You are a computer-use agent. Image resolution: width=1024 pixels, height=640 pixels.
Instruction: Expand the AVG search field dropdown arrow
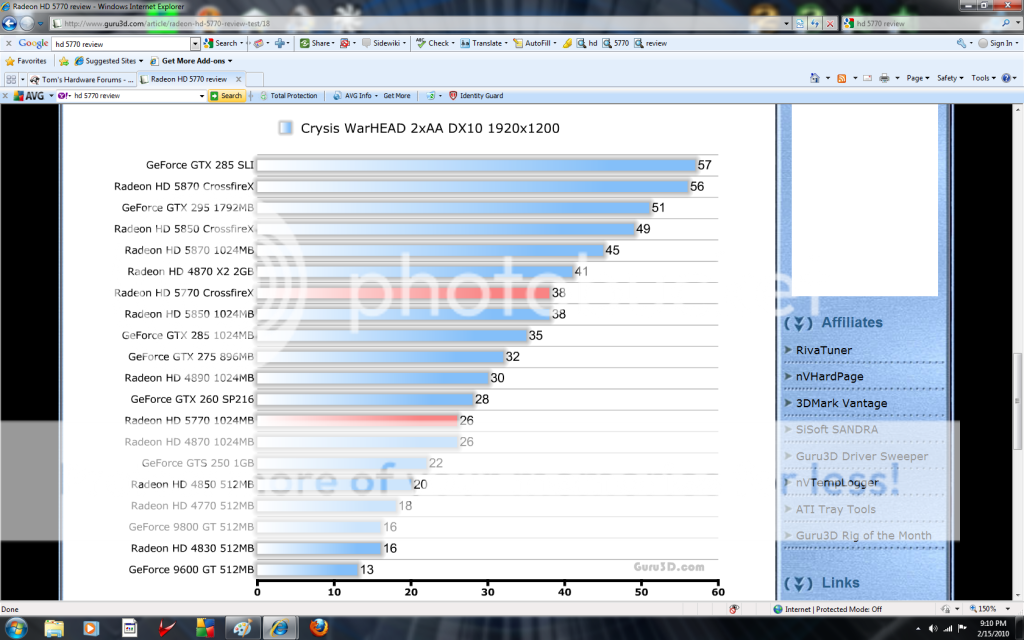[202, 95]
